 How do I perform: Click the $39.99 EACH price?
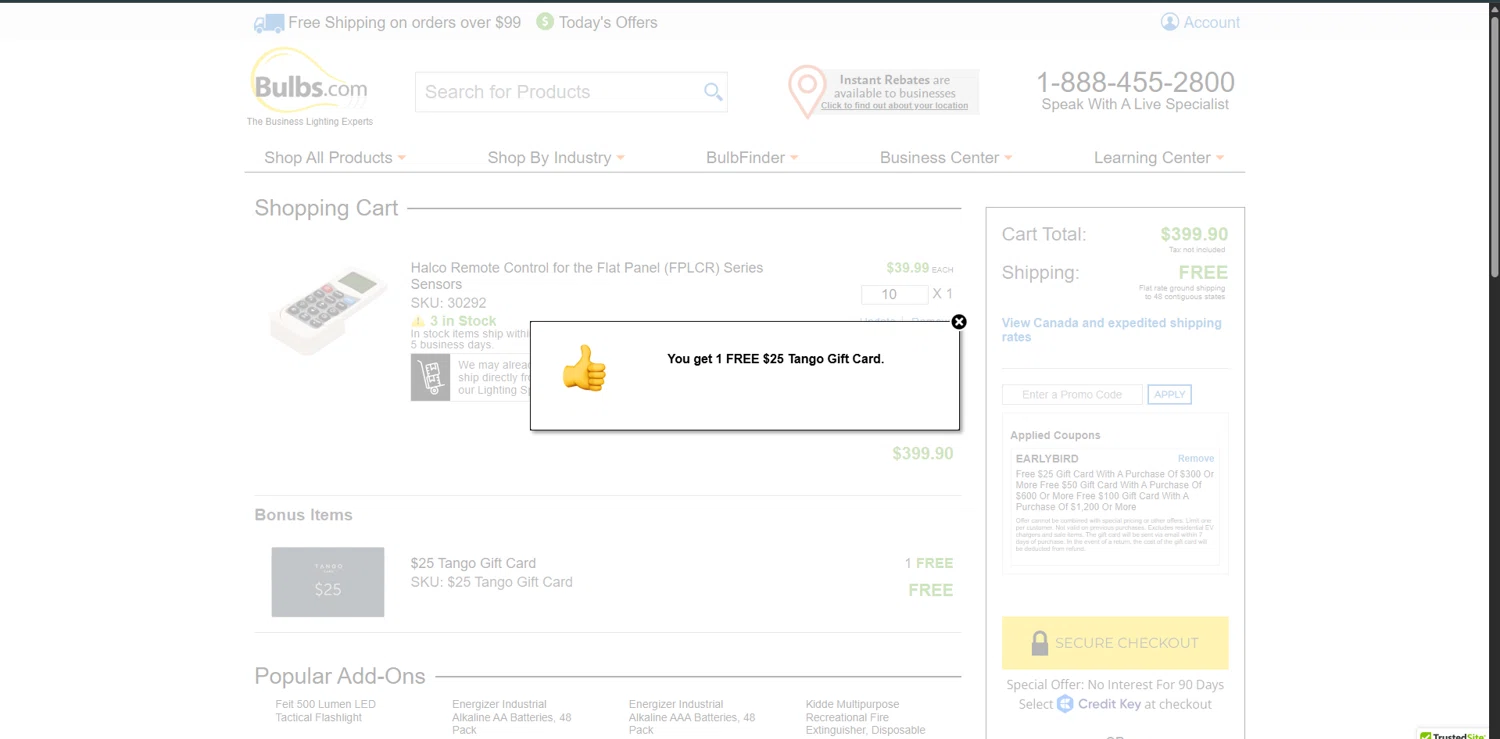pyautogui.click(x=920, y=268)
